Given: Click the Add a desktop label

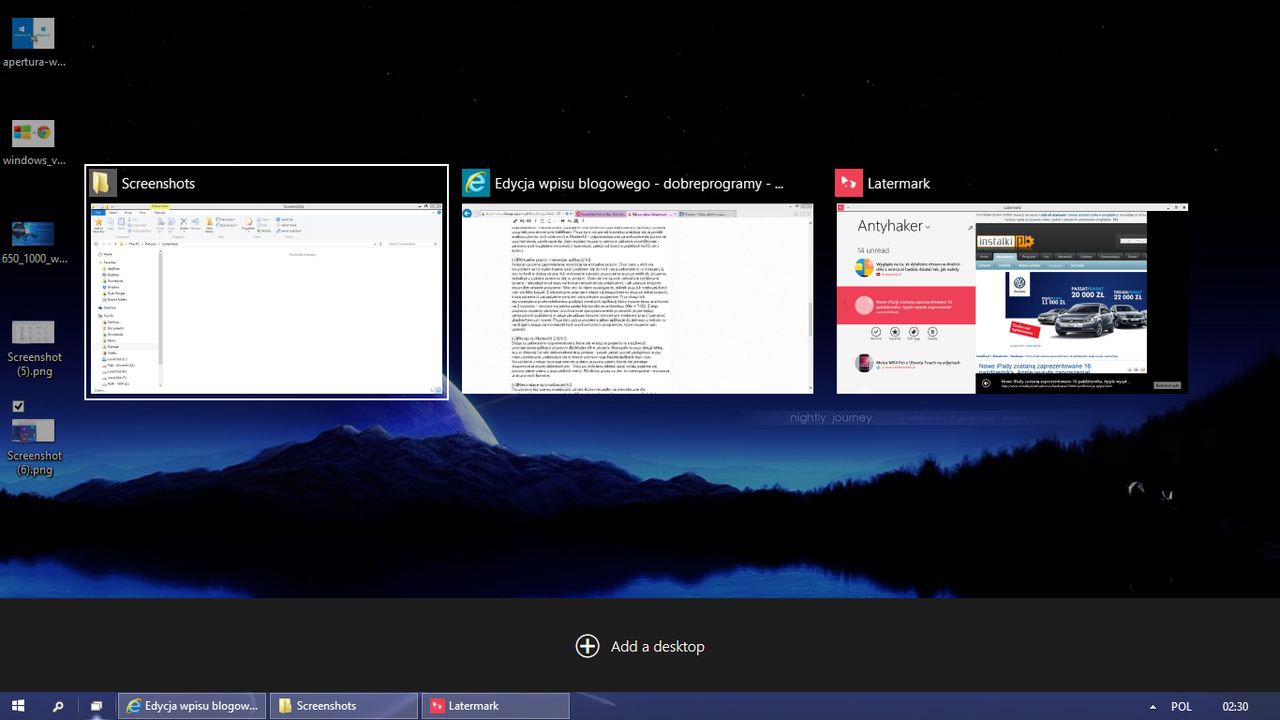Looking at the screenshot, I should pos(658,646).
